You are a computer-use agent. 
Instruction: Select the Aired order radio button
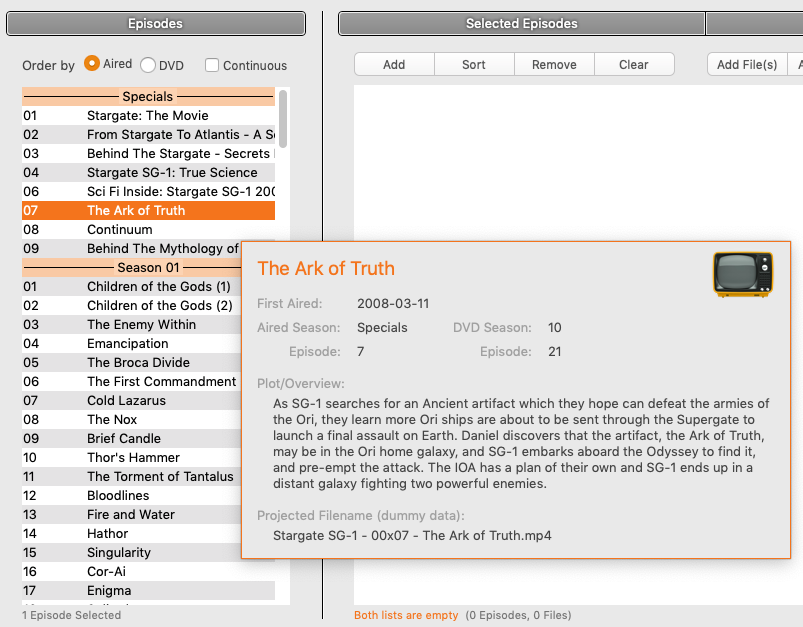click(92, 64)
